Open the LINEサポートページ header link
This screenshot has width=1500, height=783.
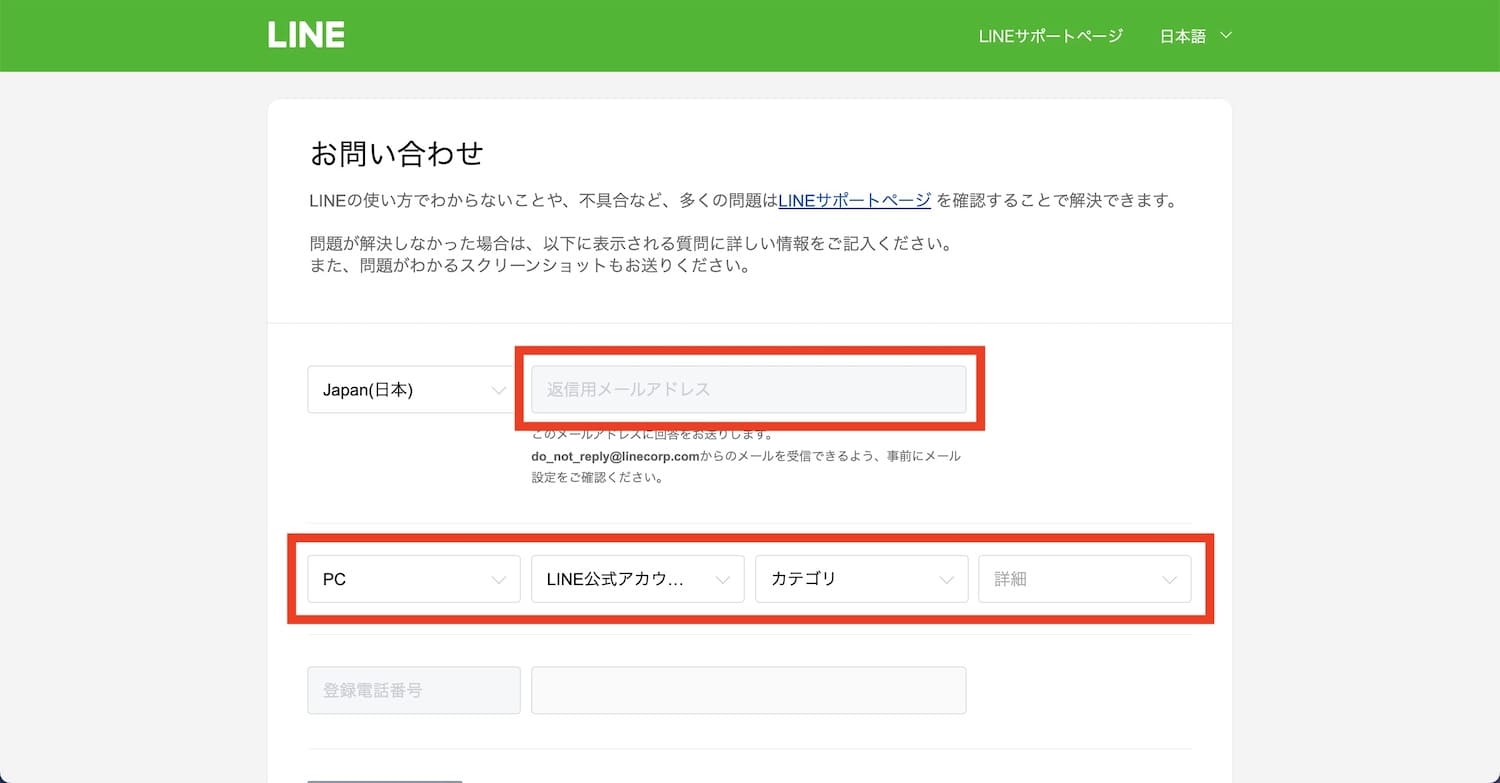click(x=1051, y=36)
